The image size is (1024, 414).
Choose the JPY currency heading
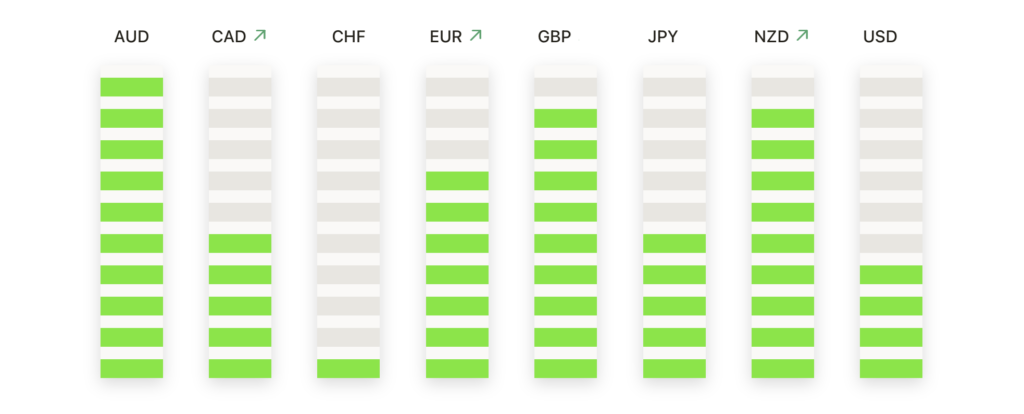pos(663,37)
